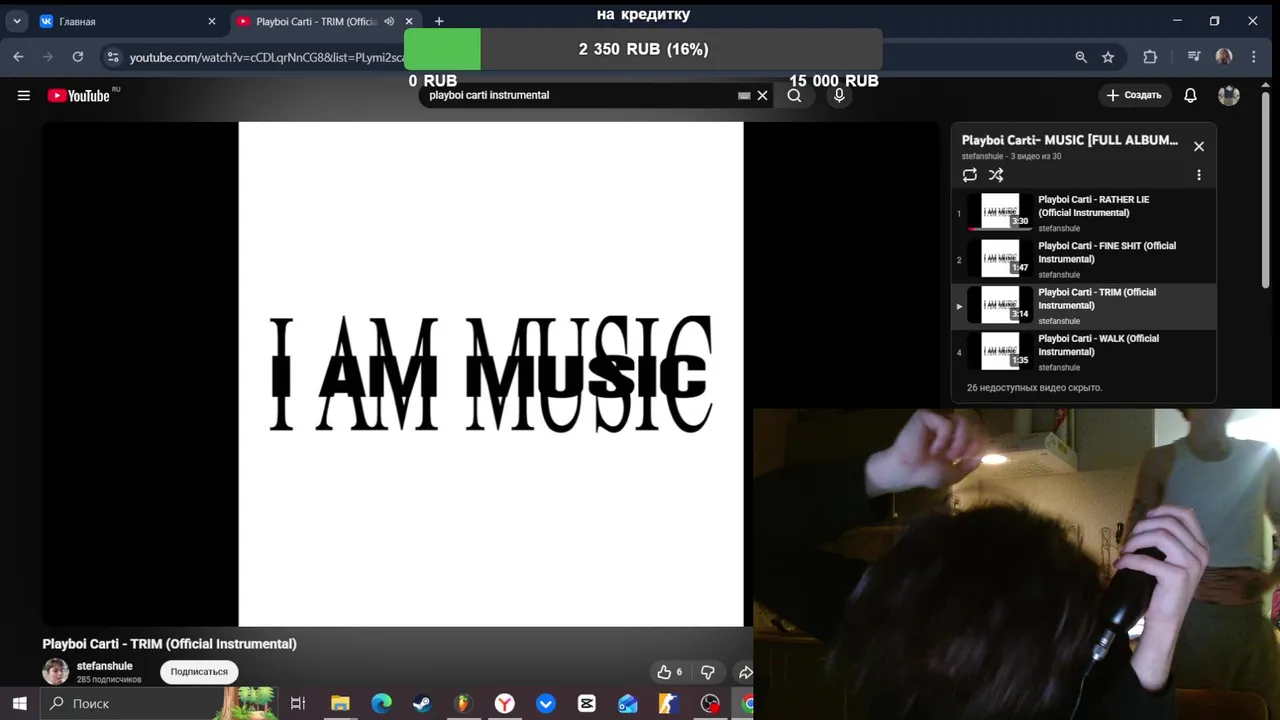The height and width of the screenshot is (720, 1280).
Task: Click the 26 недоступных видео скрыто text
Action: coord(1035,388)
